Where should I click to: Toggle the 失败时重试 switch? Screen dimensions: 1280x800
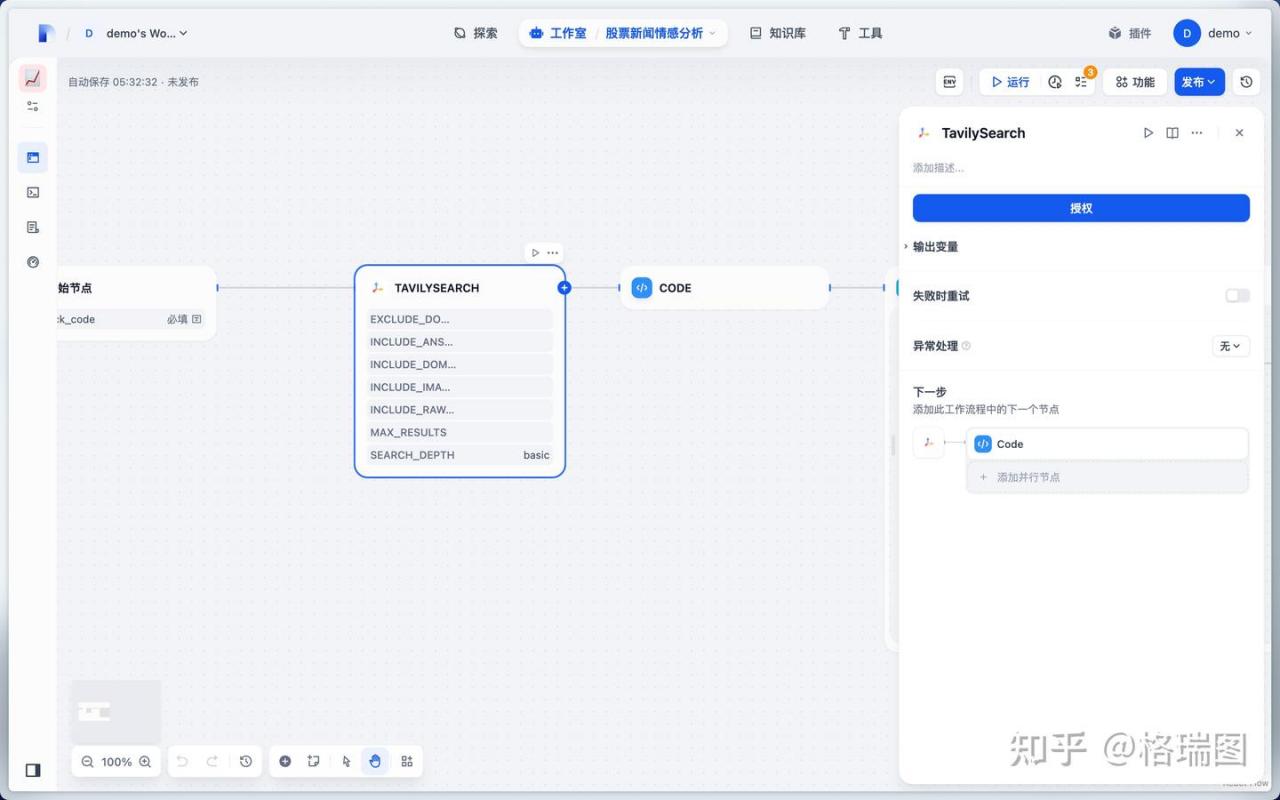[x=1237, y=296]
